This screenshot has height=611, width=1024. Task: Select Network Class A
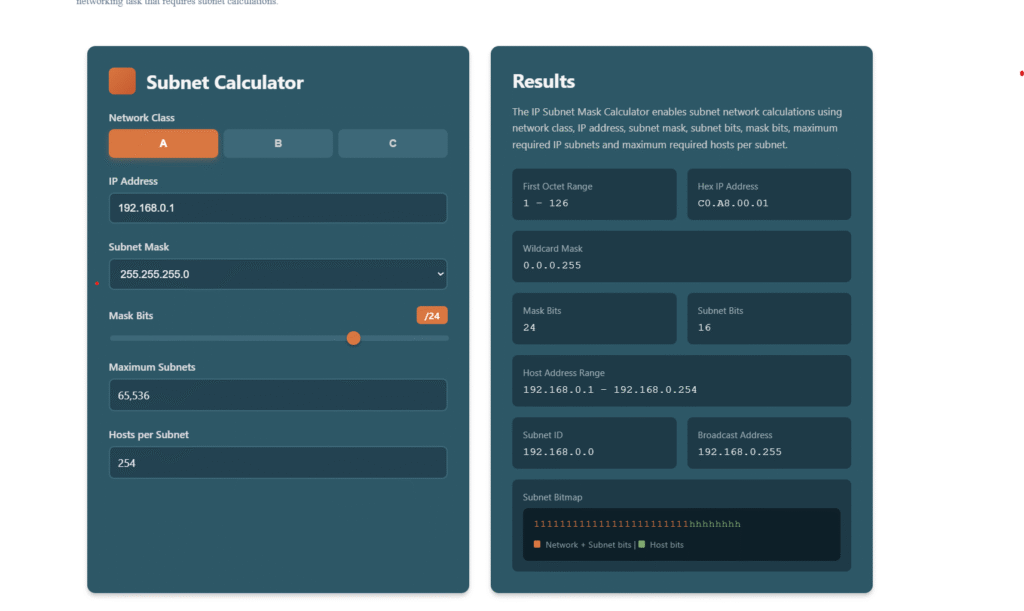tap(163, 143)
